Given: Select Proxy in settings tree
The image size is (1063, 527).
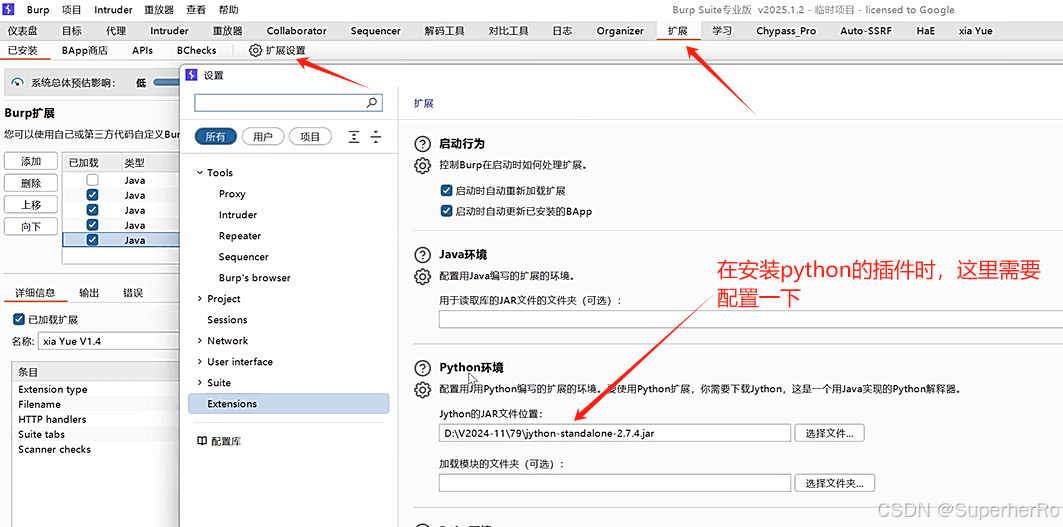Looking at the screenshot, I should [x=232, y=194].
